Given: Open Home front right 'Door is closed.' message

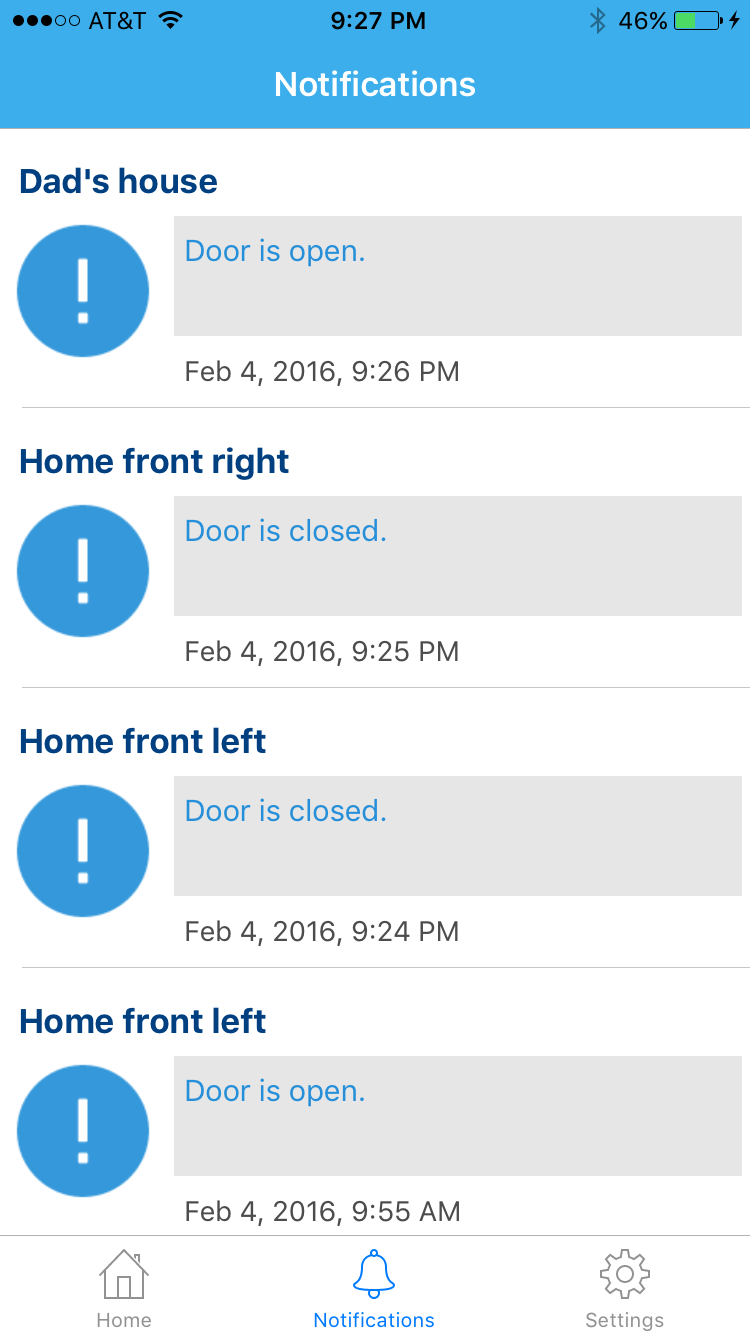Looking at the screenshot, I should (x=458, y=555).
